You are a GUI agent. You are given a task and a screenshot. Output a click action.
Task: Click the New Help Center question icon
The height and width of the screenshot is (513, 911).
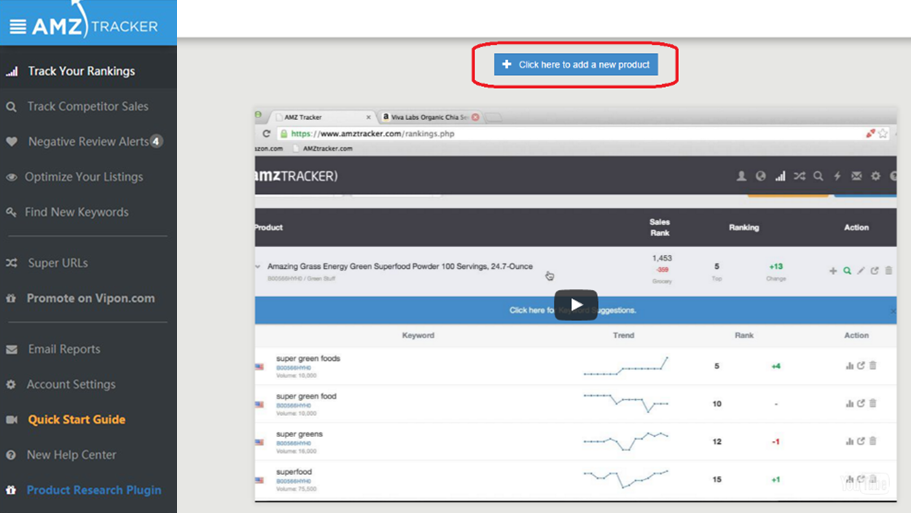pyautogui.click(x=11, y=455)
